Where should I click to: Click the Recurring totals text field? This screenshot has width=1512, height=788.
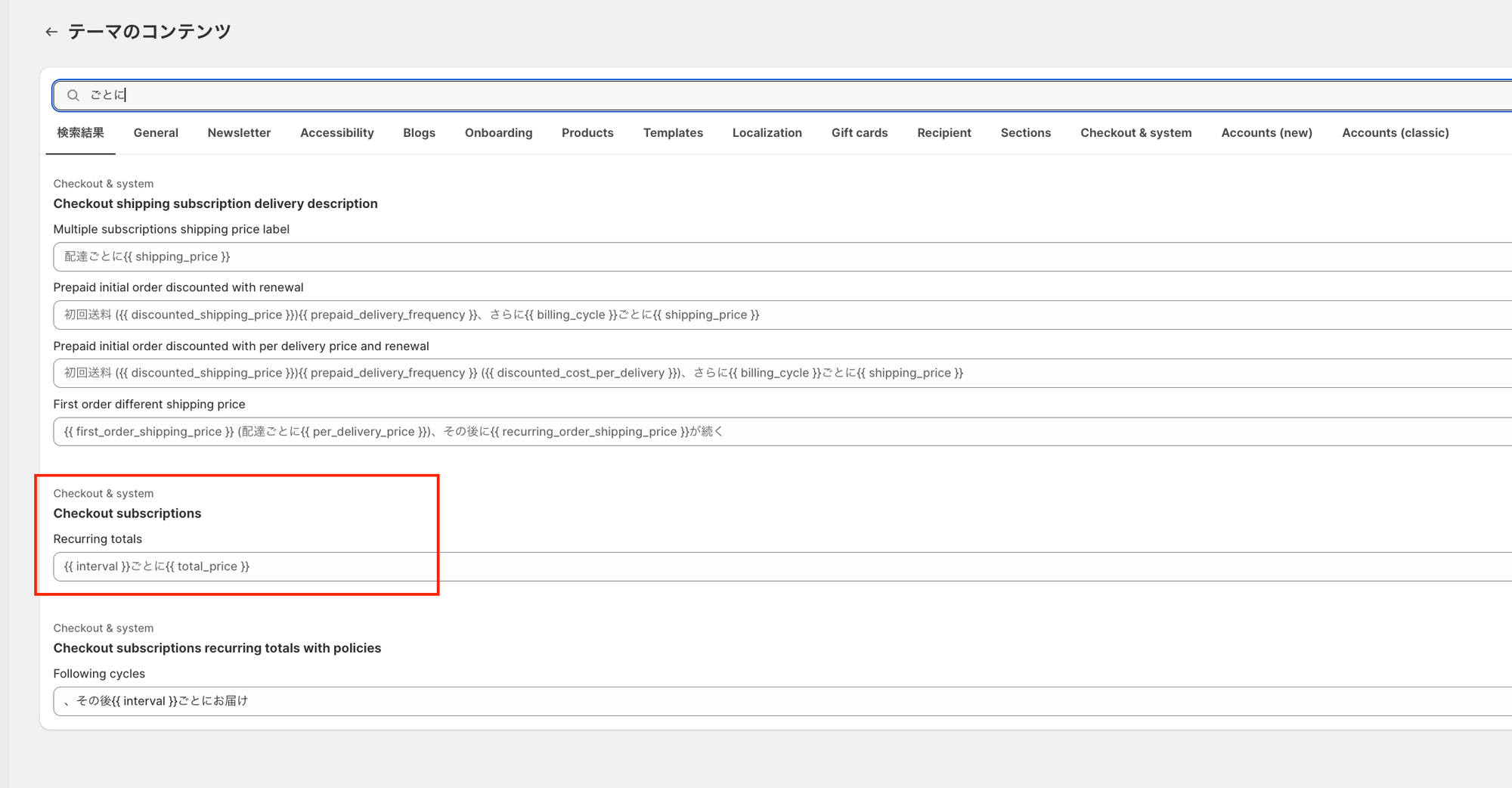756,566
